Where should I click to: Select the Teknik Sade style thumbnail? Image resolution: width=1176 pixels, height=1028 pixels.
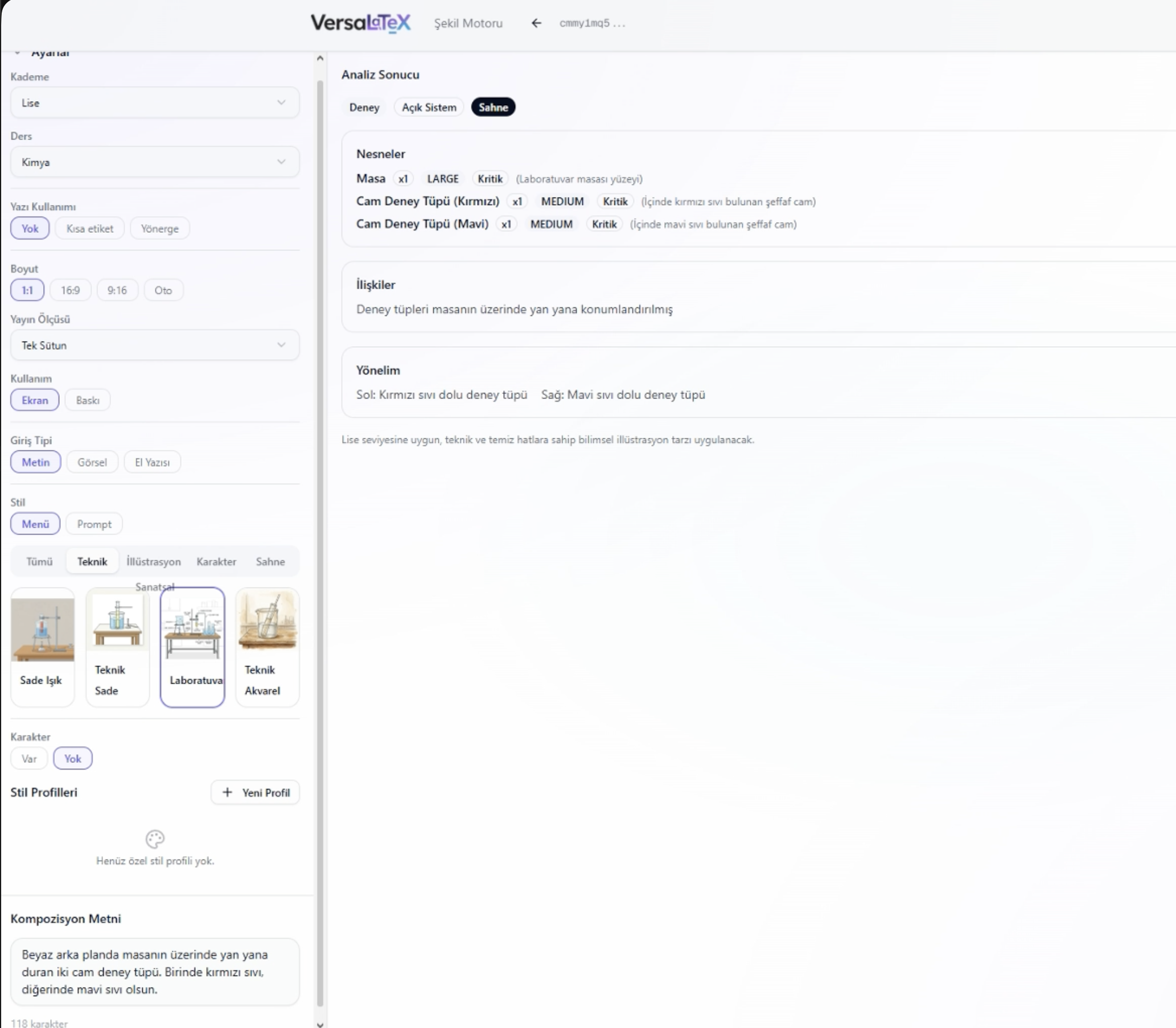tap(118, 647)
